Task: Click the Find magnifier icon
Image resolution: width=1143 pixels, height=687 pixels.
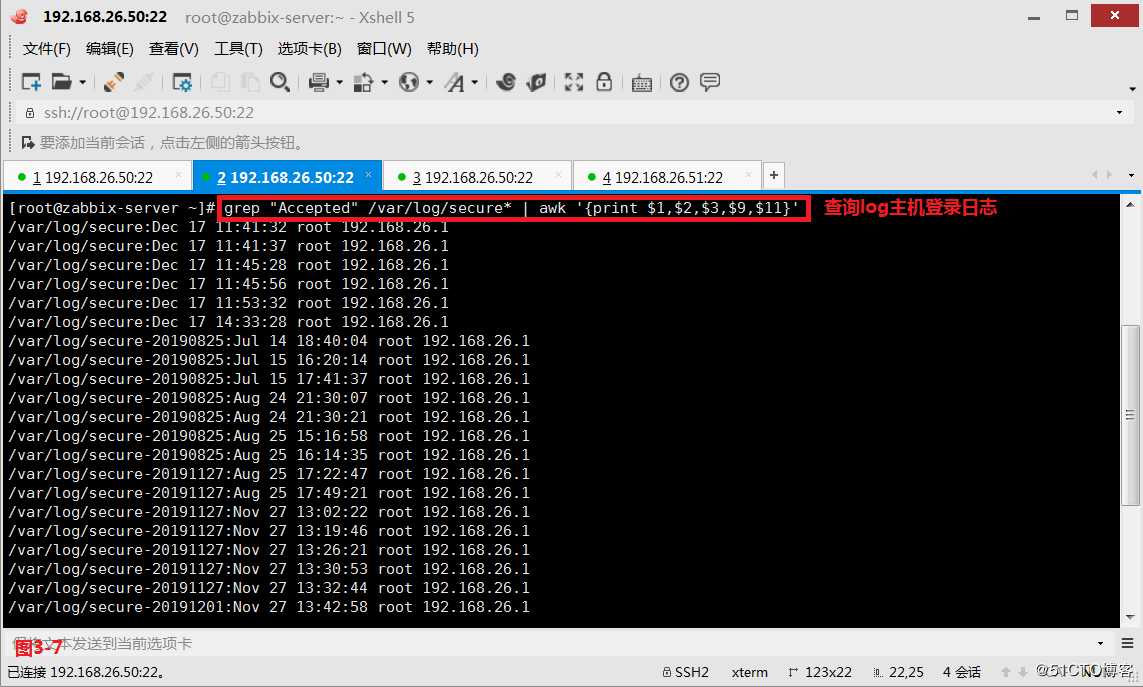Action: [x=280, y=82]
